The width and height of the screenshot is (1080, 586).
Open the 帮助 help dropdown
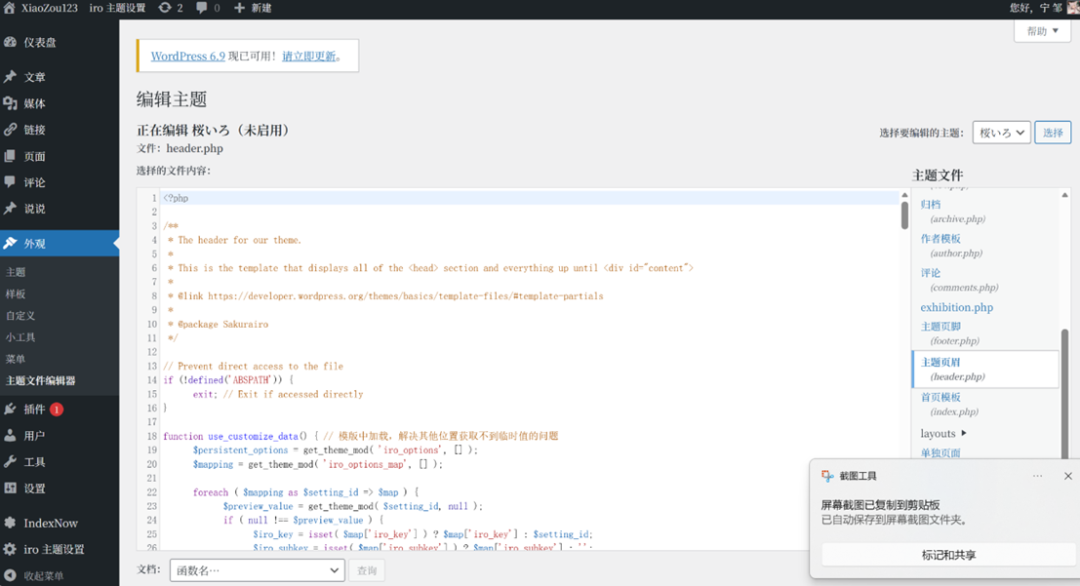point(1042,31)
